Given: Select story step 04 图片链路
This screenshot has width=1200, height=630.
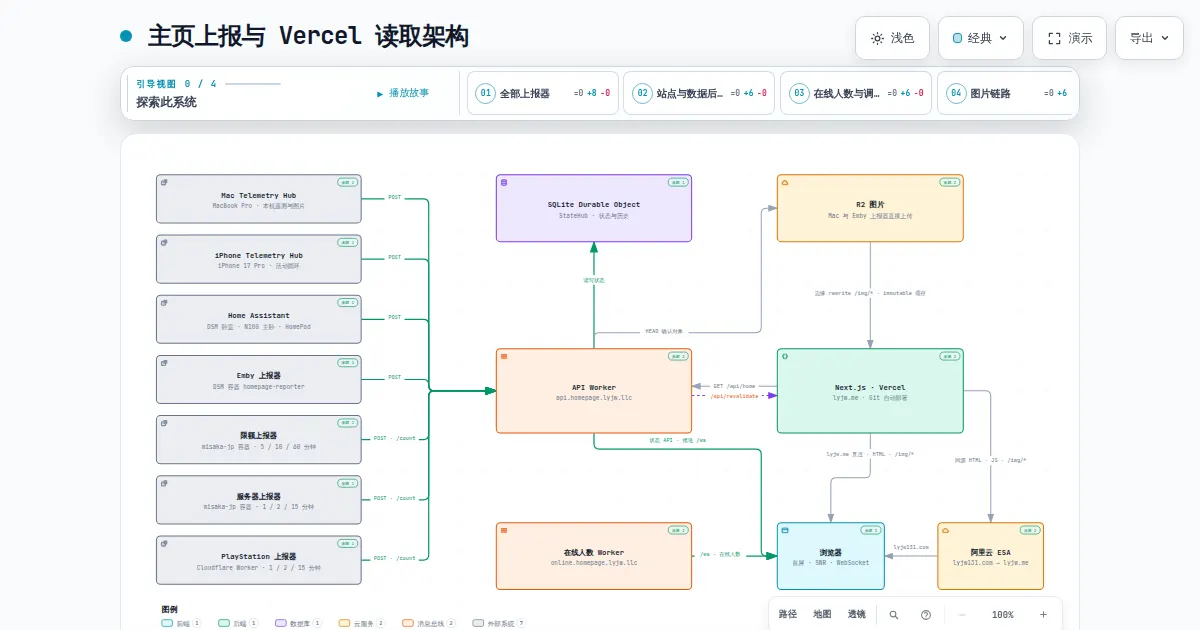Looking at the screenshot, I should tap(1007, 93).
